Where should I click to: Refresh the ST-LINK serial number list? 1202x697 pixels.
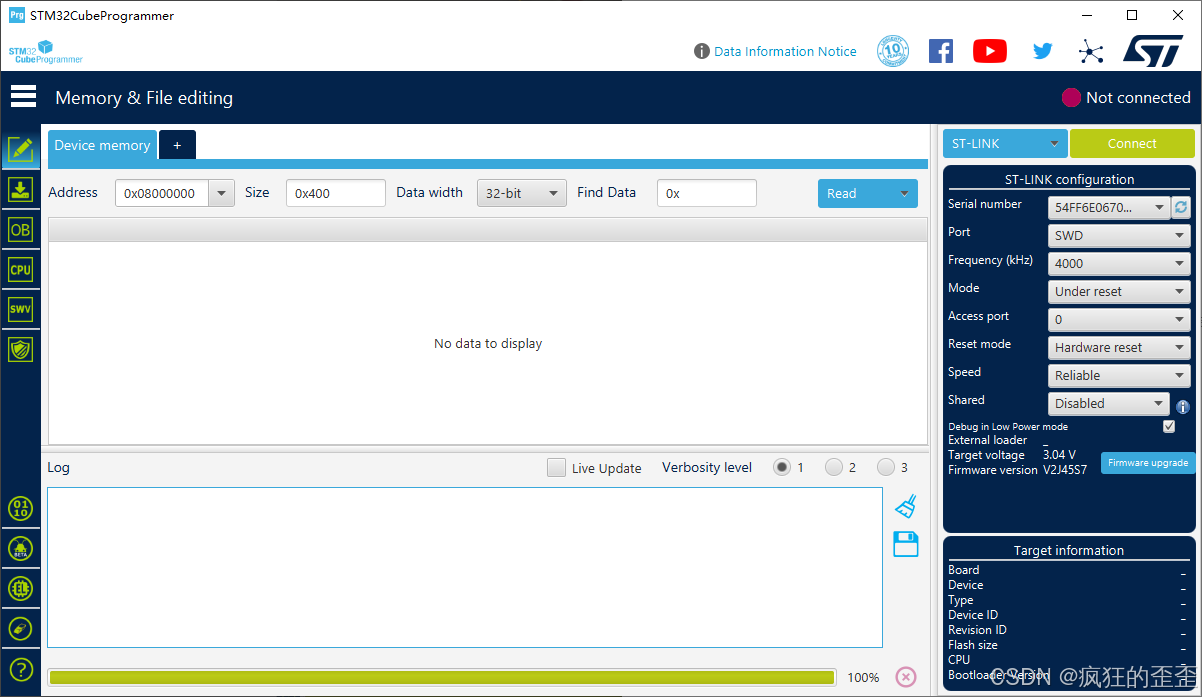[x=1181, y=207]
